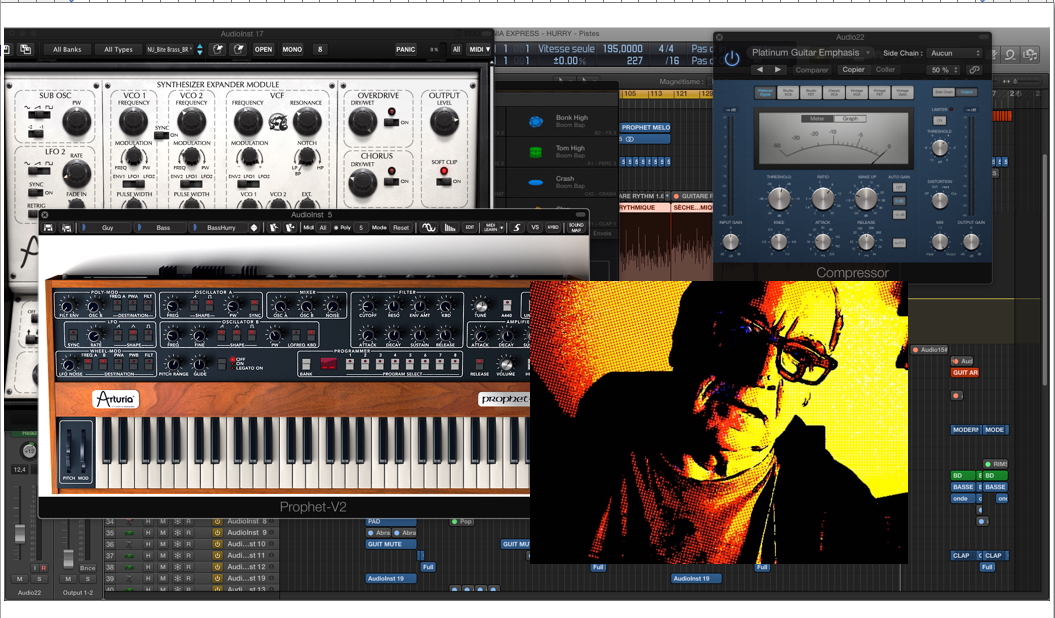1055x618 pixels.
Task: Click the Tom High green drum icon
Action: 536,153
